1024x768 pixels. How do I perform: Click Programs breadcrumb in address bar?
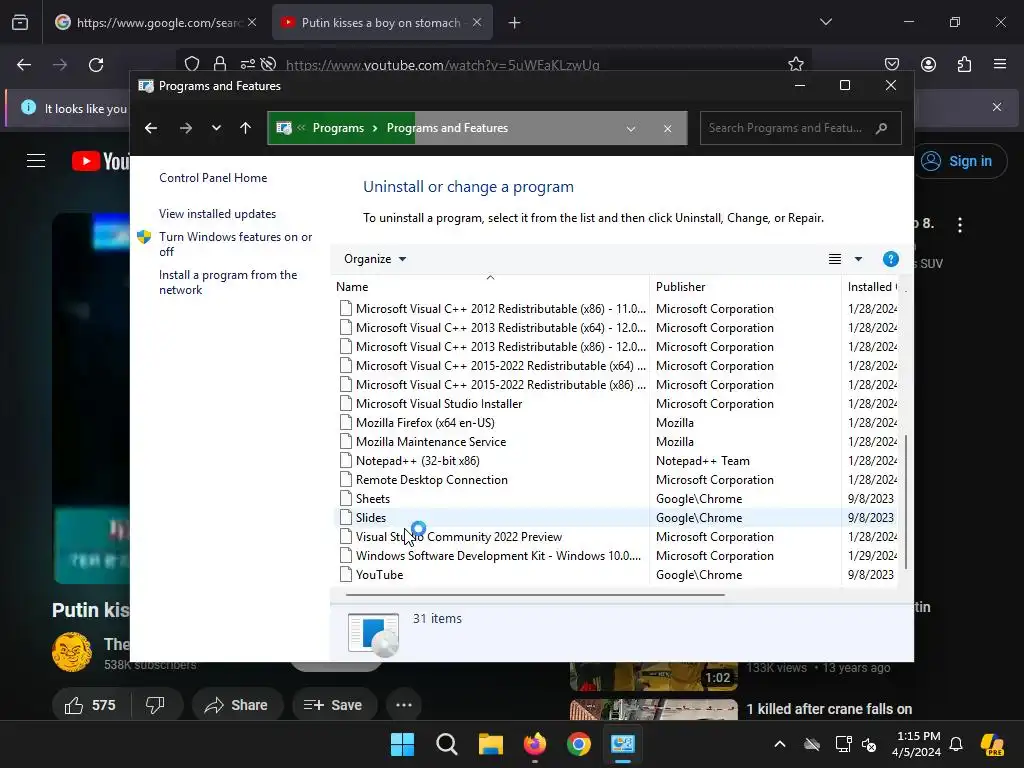tap(338, 128)
